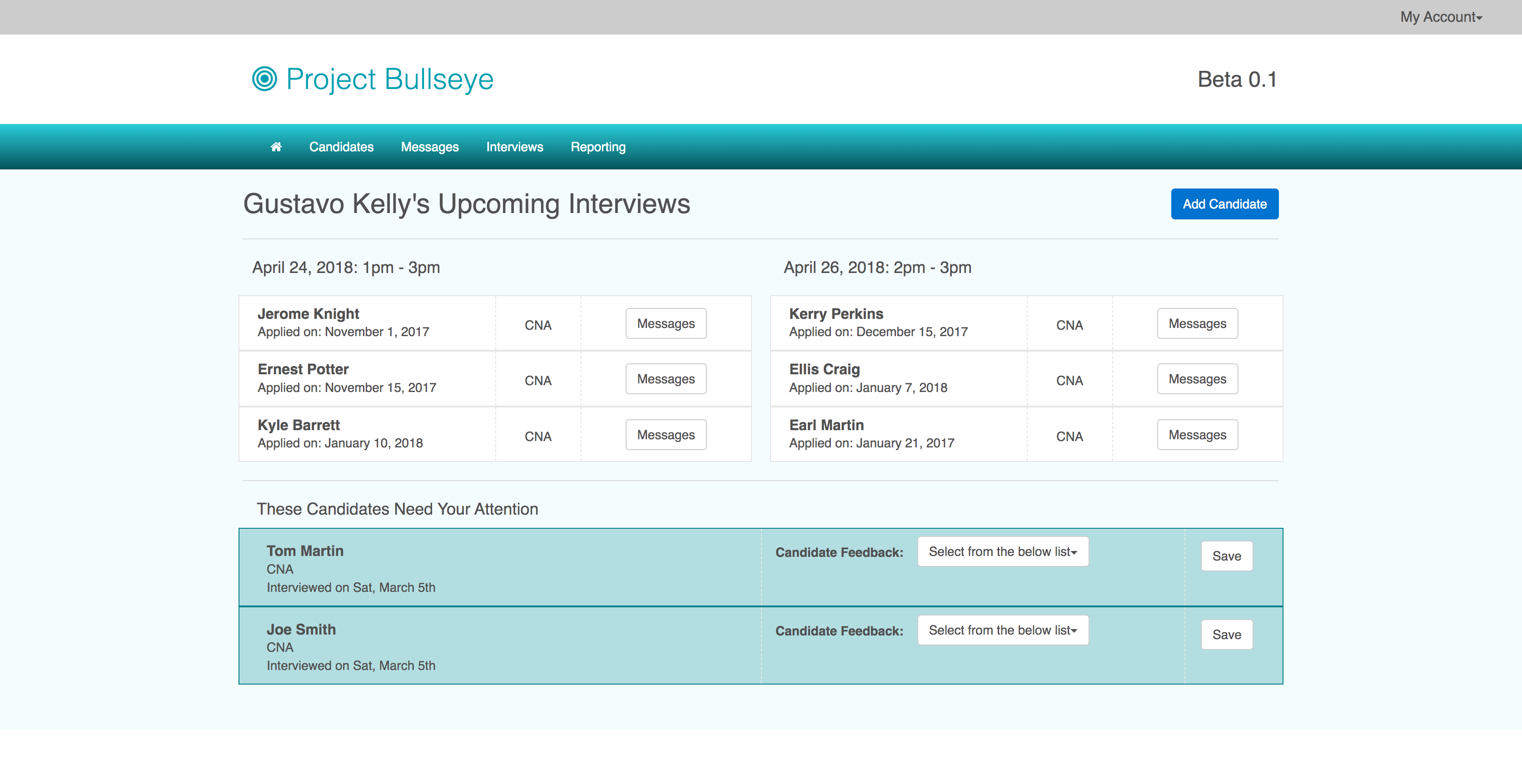Open Messages for Ernest Potter
1522x784 pixels.
pyautogui.click(x=665, y=379)
